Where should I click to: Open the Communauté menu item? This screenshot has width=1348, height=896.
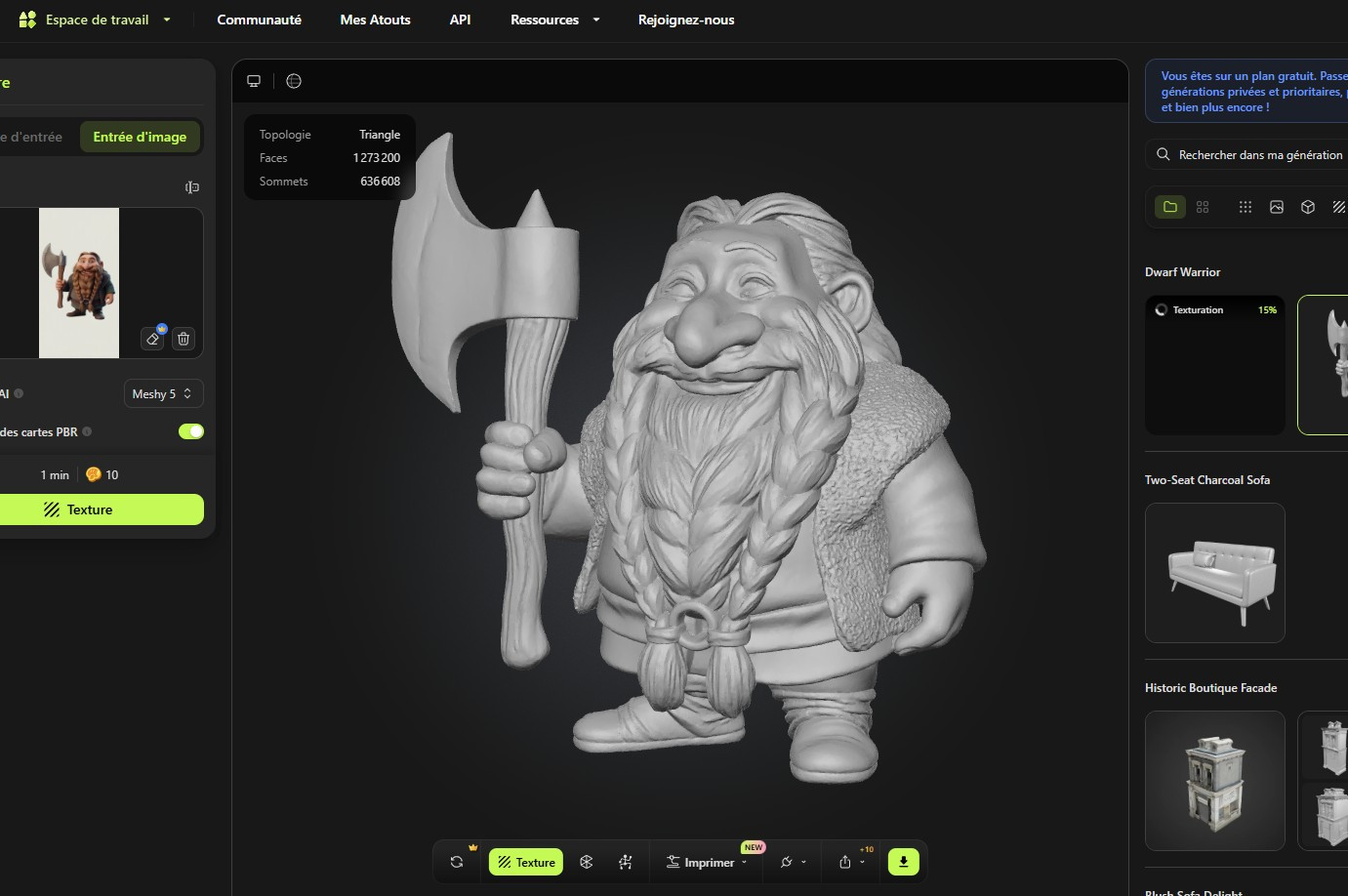click(x=259, y=20)
